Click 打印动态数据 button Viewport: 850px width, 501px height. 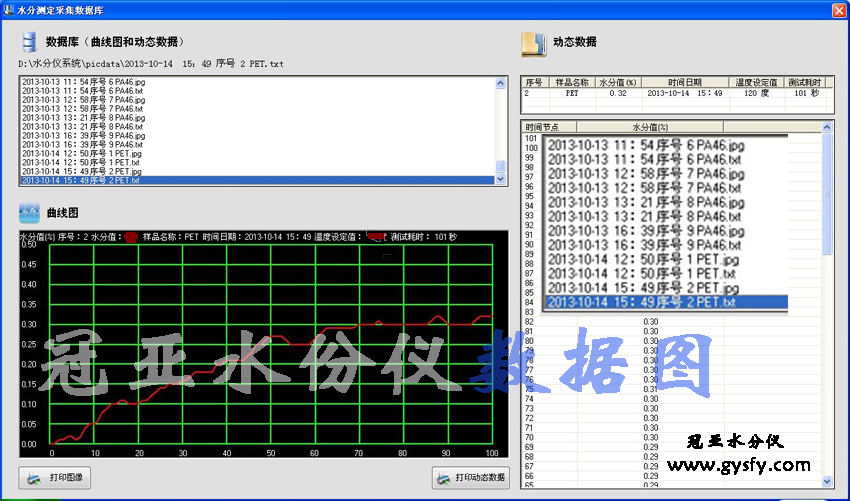(471, 478)
